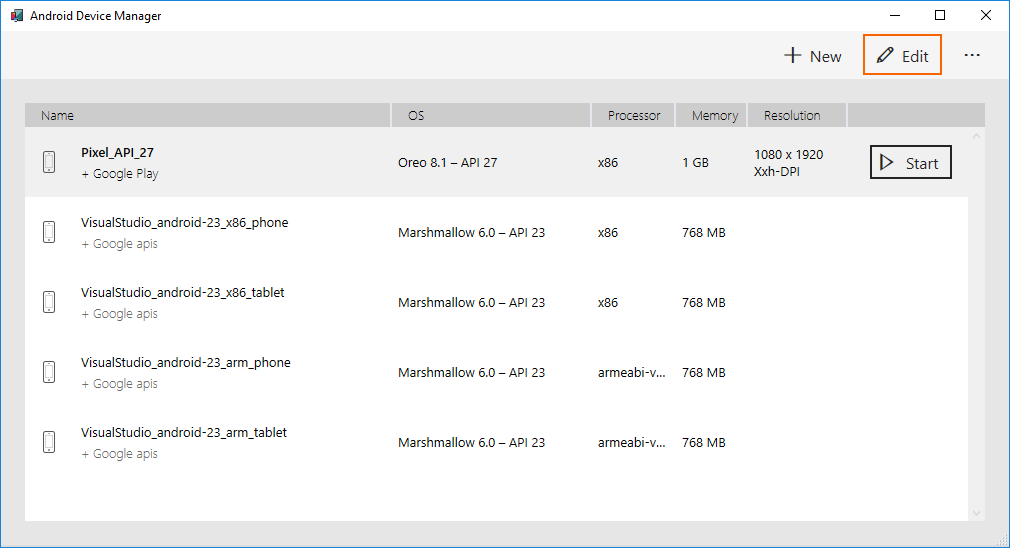Click the 1080 x 1920 resolution value
1010x548 pixels.
788,155
